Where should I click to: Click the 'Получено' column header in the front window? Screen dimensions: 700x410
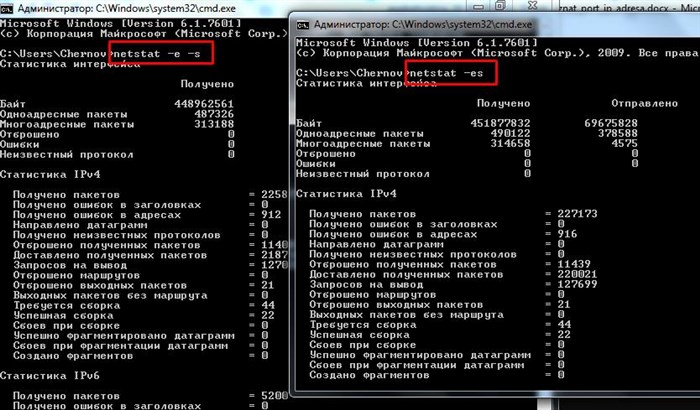pos(503,103)
